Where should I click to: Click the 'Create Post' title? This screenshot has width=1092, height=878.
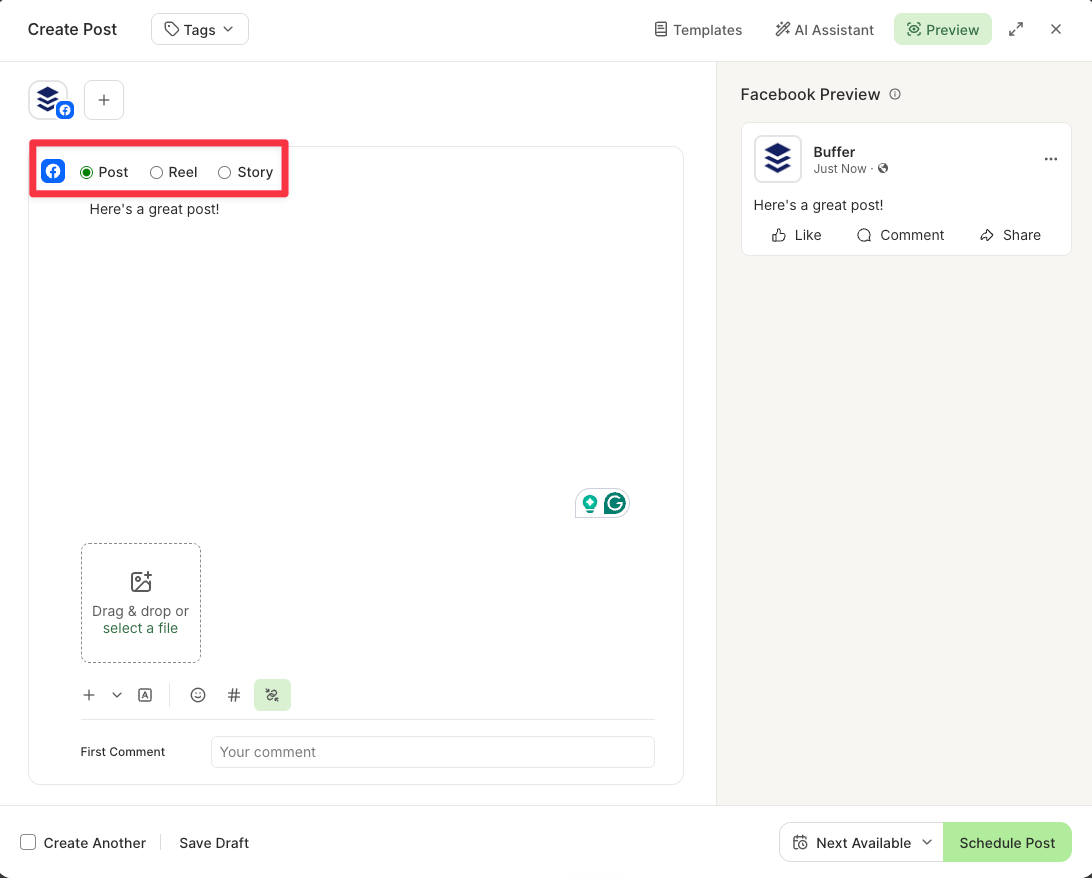(72, 29)
